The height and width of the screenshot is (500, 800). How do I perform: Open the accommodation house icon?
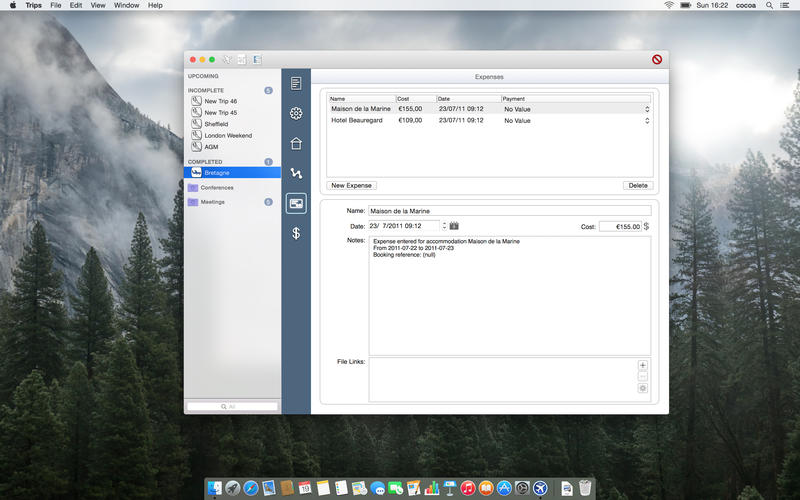click(296, 143)
